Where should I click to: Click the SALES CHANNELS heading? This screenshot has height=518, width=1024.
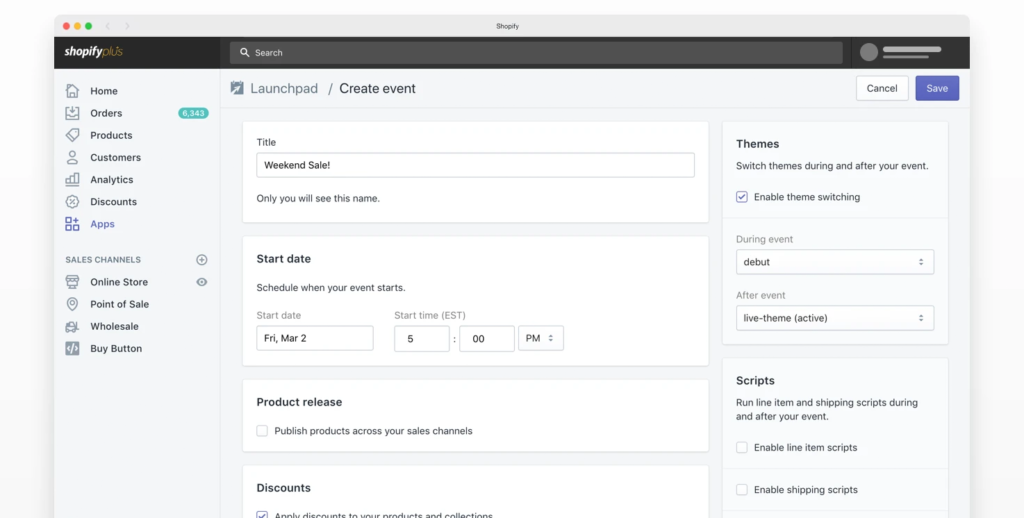tap(103, 260)
